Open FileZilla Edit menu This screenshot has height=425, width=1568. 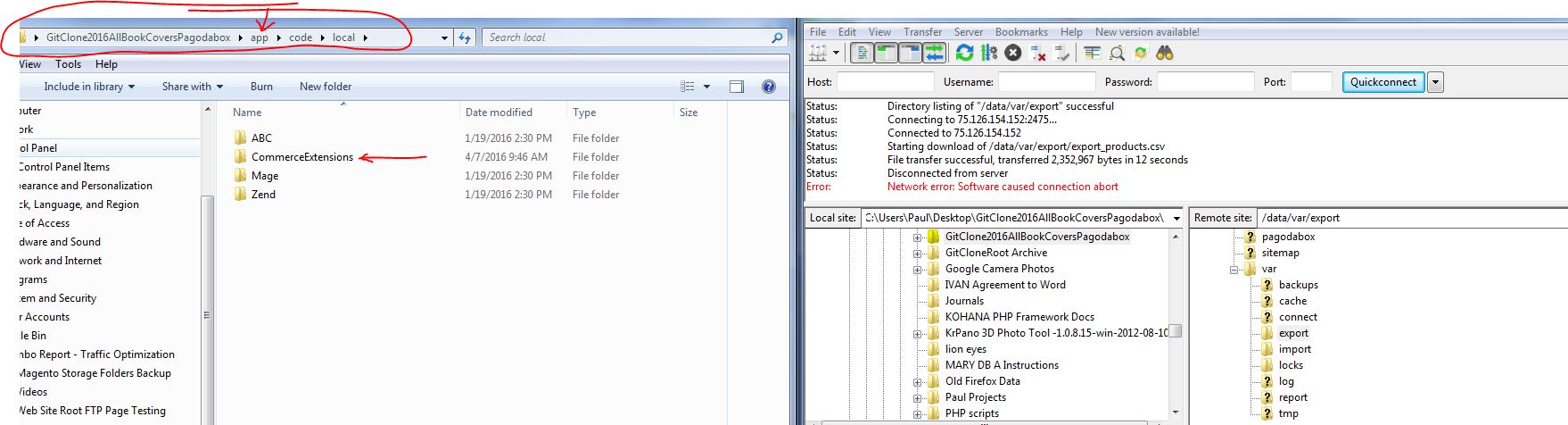(847, 32)
